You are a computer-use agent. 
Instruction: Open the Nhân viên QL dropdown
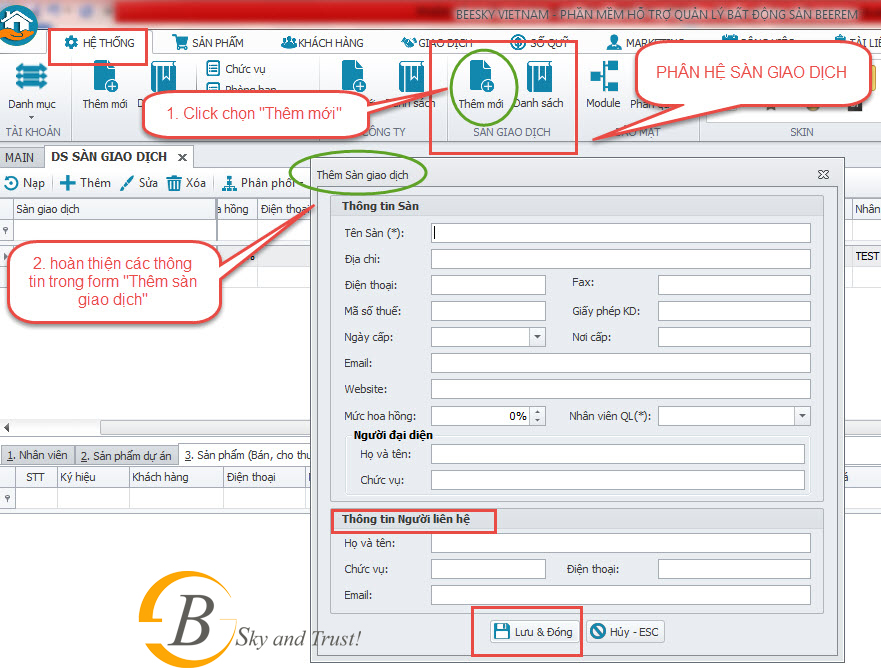point(802,416)
